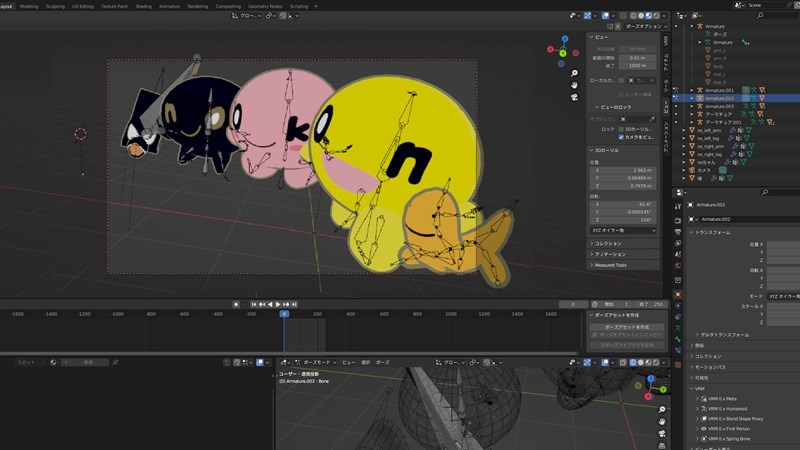Image resolution: width=800 pixels, height=450 pixels.
Task: Uncheck the カメラをビューに checkbox
Action: coord(621,137)
